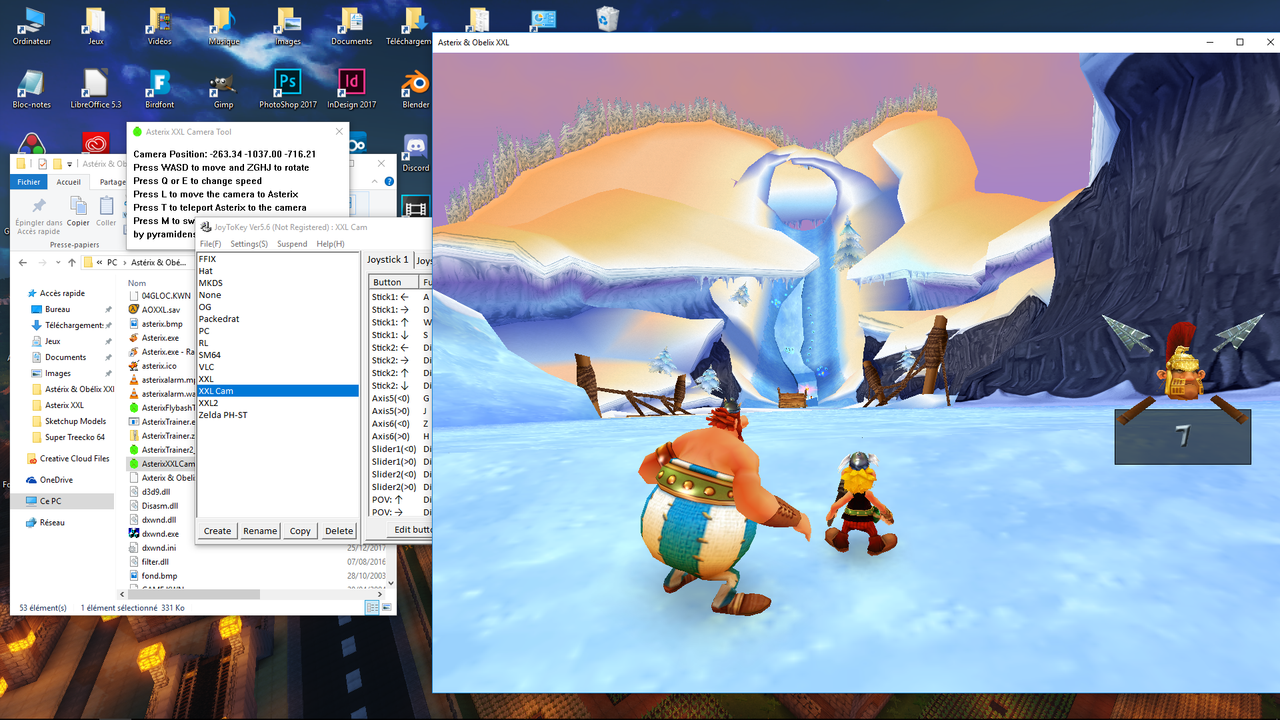Launch Birdfont from the desktop
The height and width of the screenshot is (720, 1280).
pos(159,90)
